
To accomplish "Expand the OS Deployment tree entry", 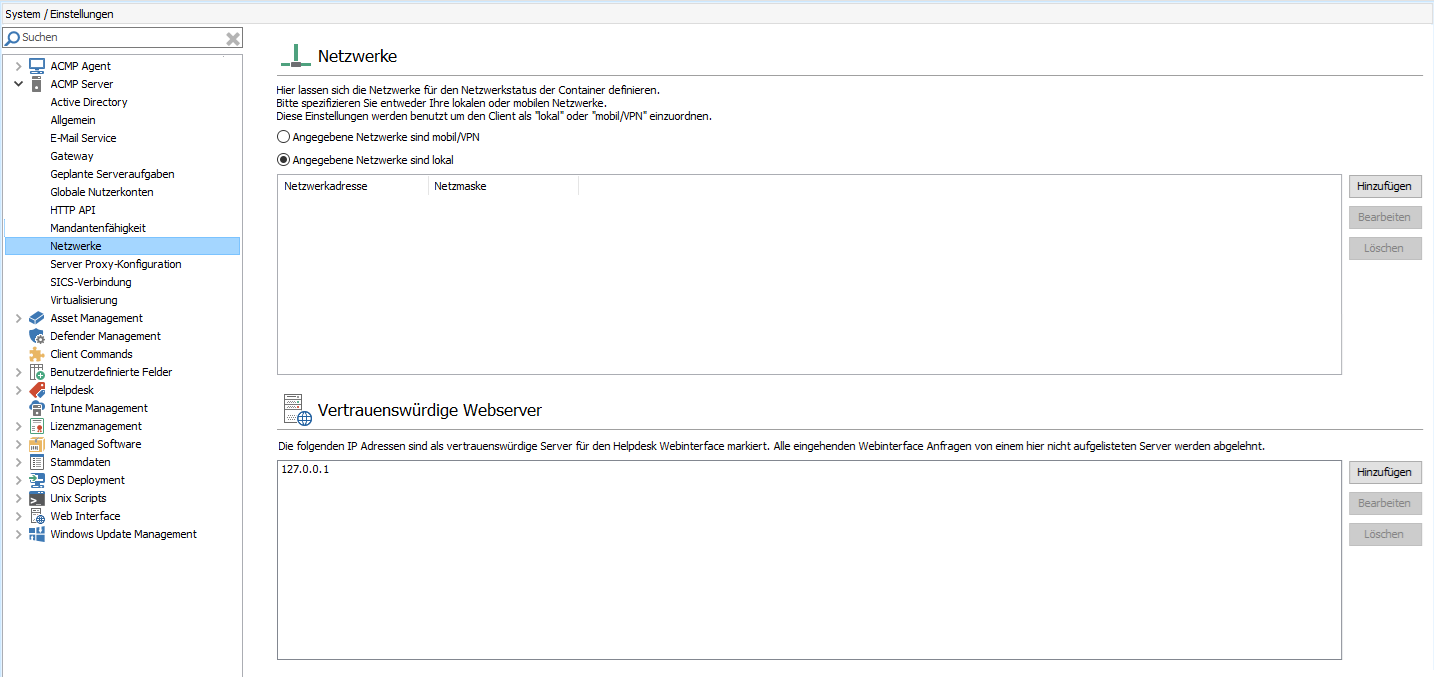I will point(17,480).
